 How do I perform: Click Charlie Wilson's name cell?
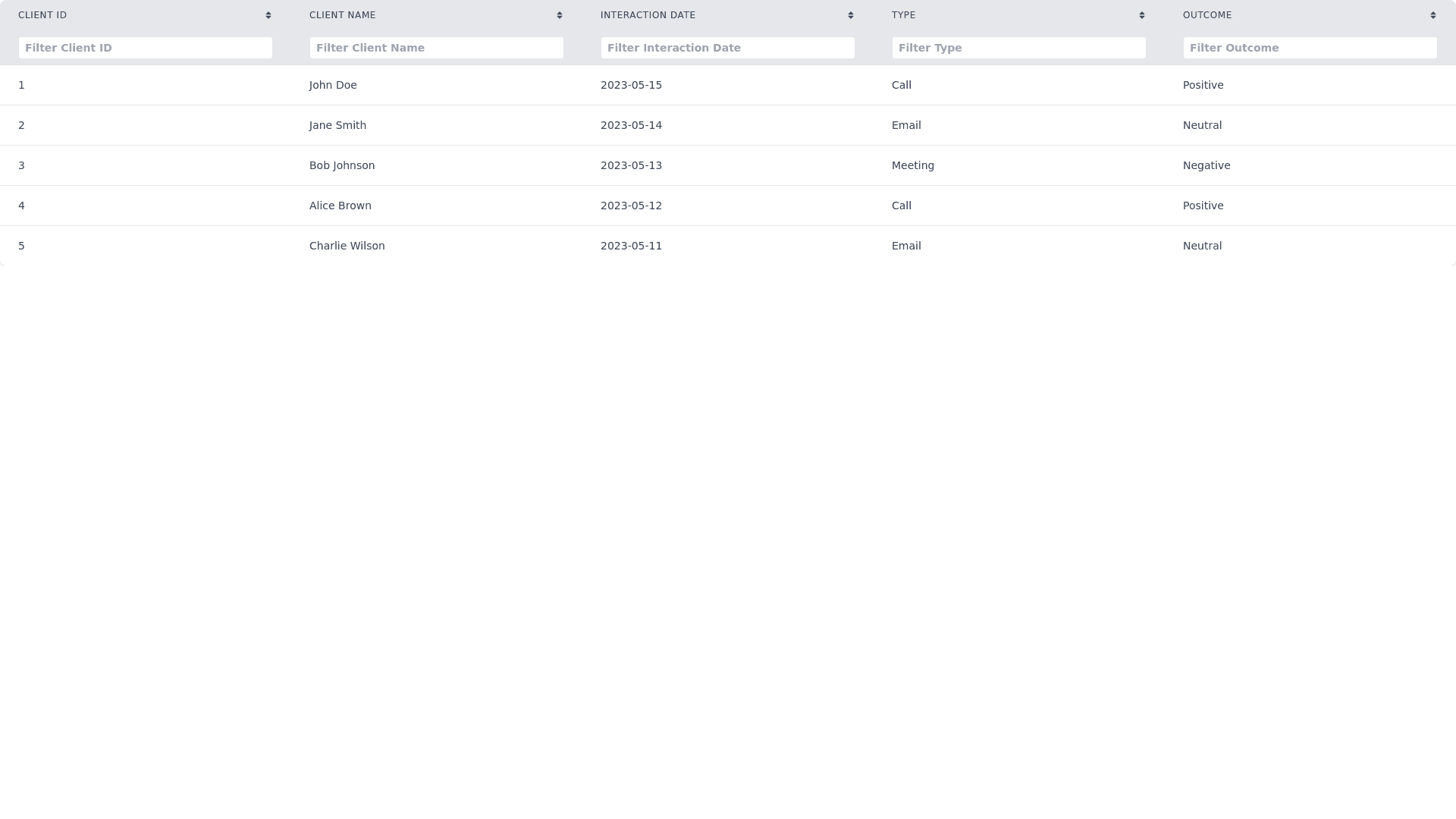click(347, 246)
